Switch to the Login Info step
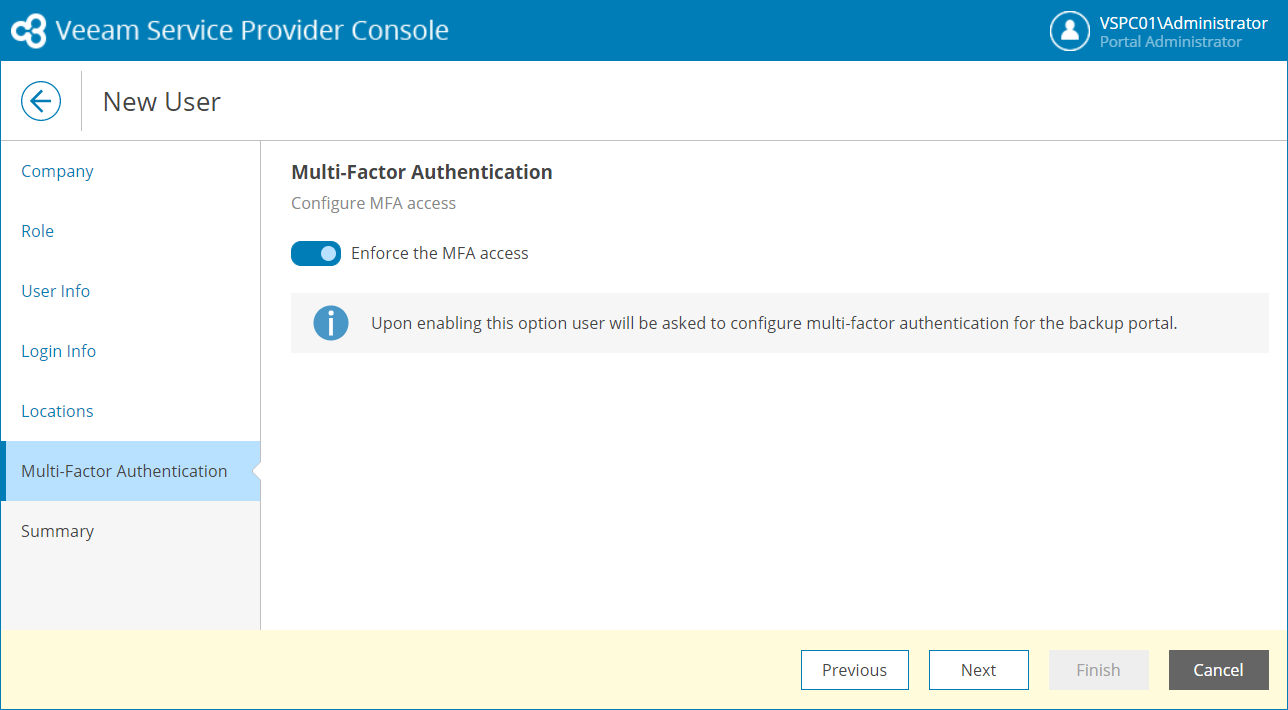The image size is (1288, 710). pyautogui.click(x=59, y=351)
